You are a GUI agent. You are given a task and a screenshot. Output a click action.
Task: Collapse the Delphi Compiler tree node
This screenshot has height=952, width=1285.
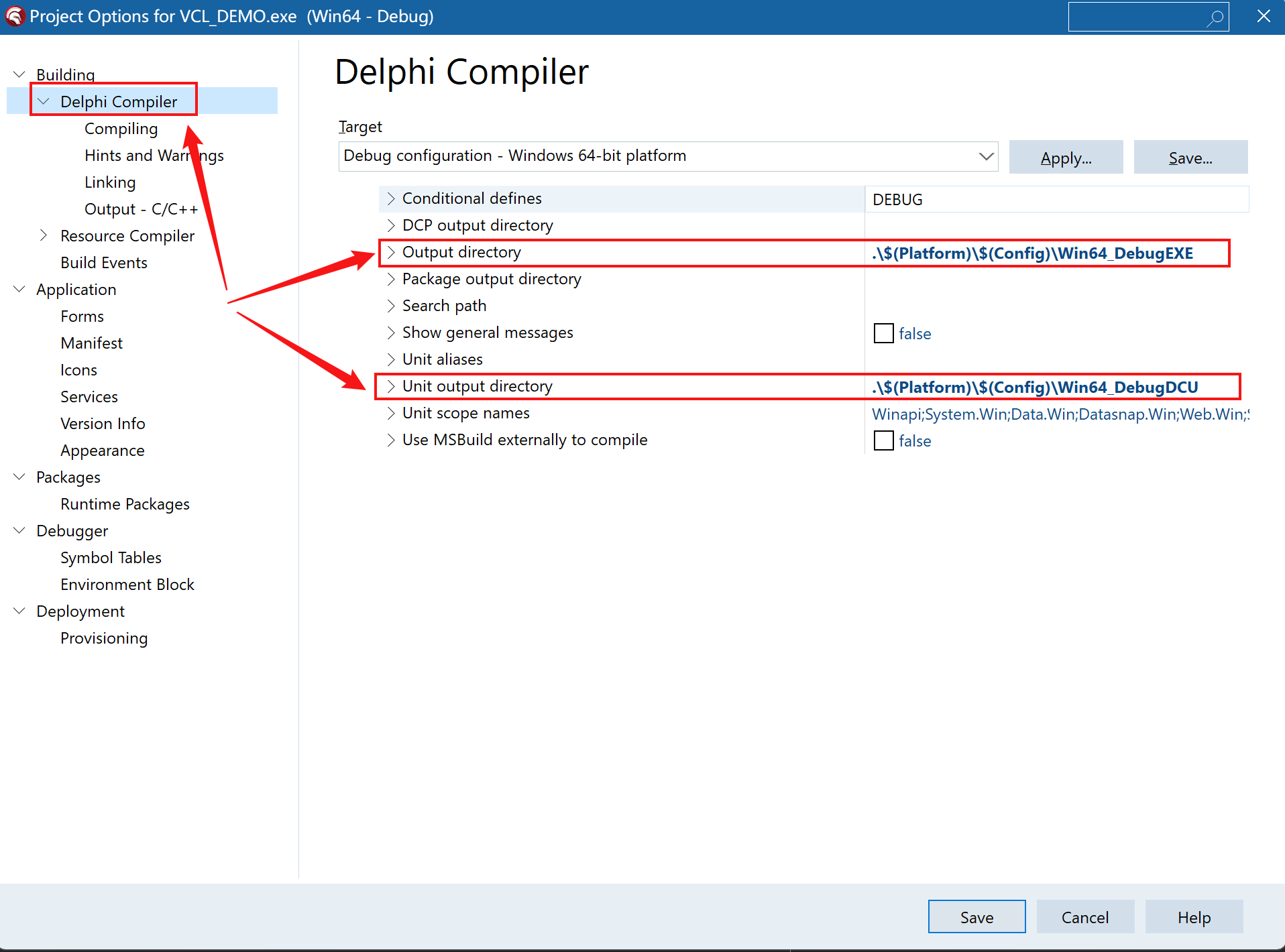[44, 101]
